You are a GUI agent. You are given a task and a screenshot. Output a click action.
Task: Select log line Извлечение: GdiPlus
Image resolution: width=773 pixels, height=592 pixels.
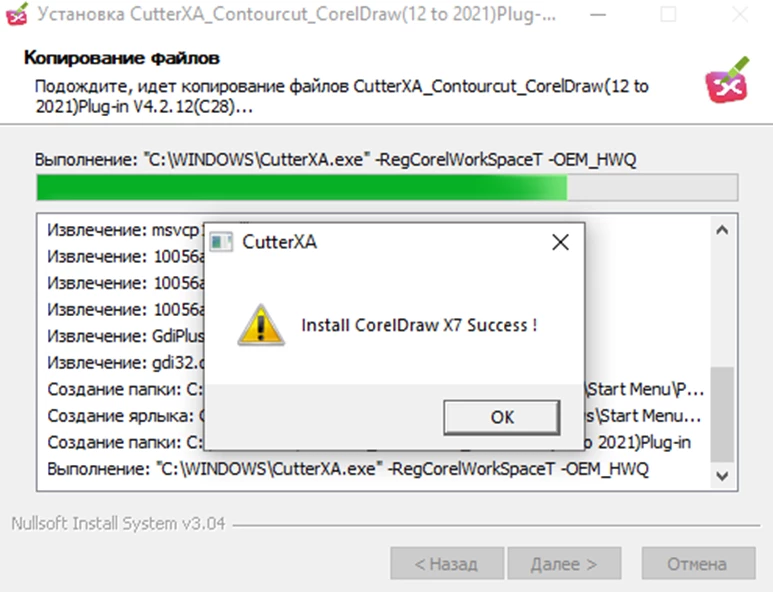126,336
